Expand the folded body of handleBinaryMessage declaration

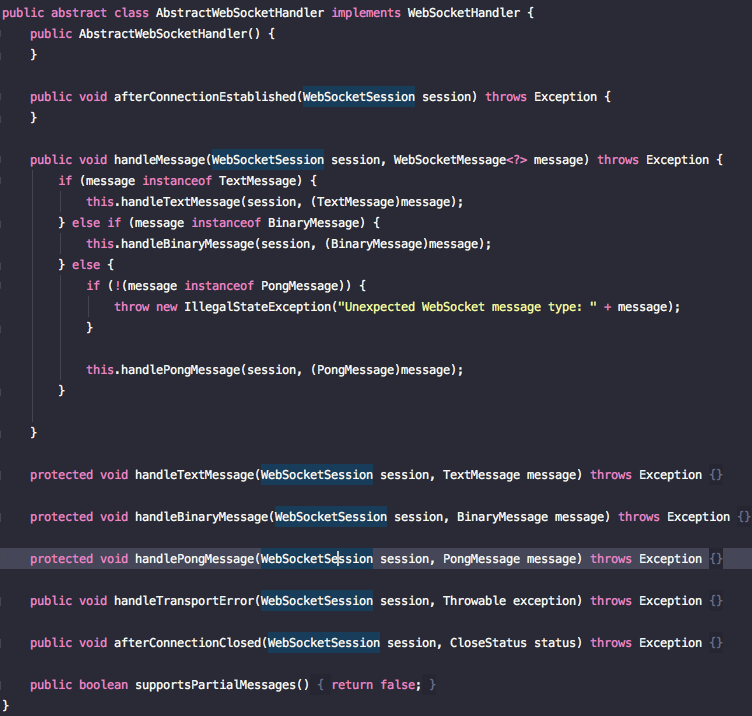tap(744, 517)
